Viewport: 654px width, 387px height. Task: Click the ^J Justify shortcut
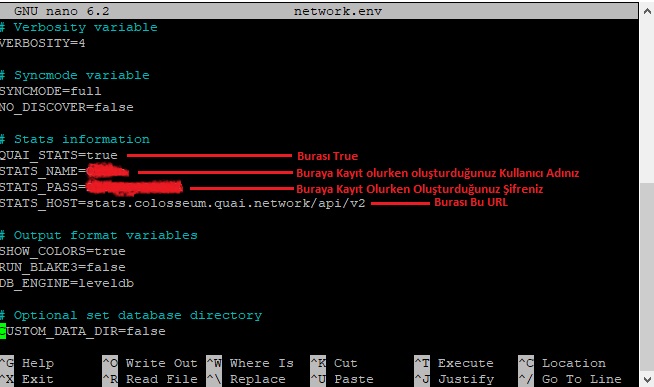(454, 379)
